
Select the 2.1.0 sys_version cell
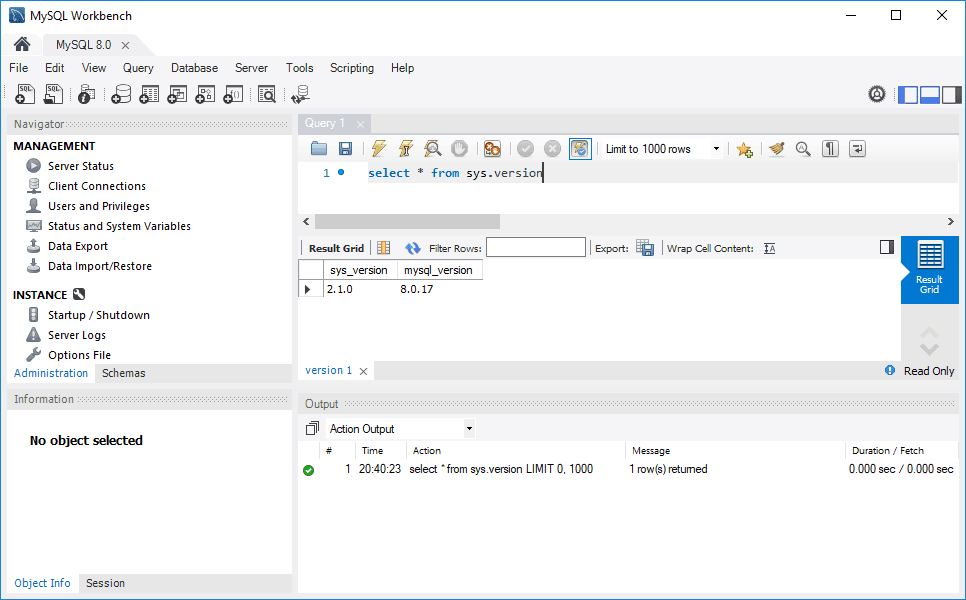click(360, 289)
